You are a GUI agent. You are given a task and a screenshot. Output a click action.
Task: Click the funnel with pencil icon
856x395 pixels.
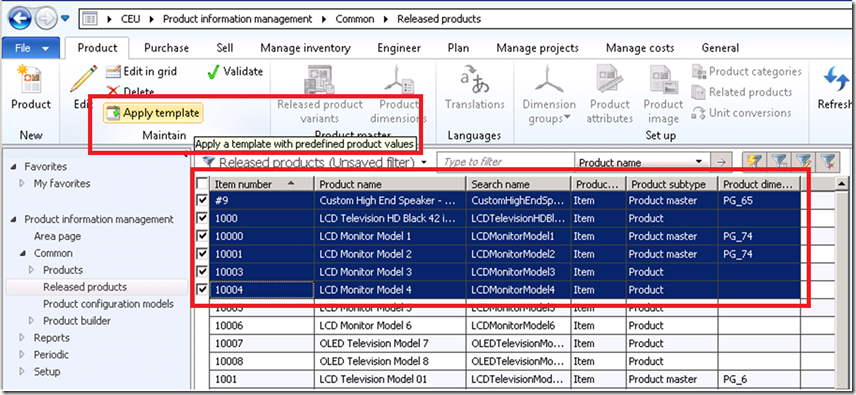tap(803, 161)
